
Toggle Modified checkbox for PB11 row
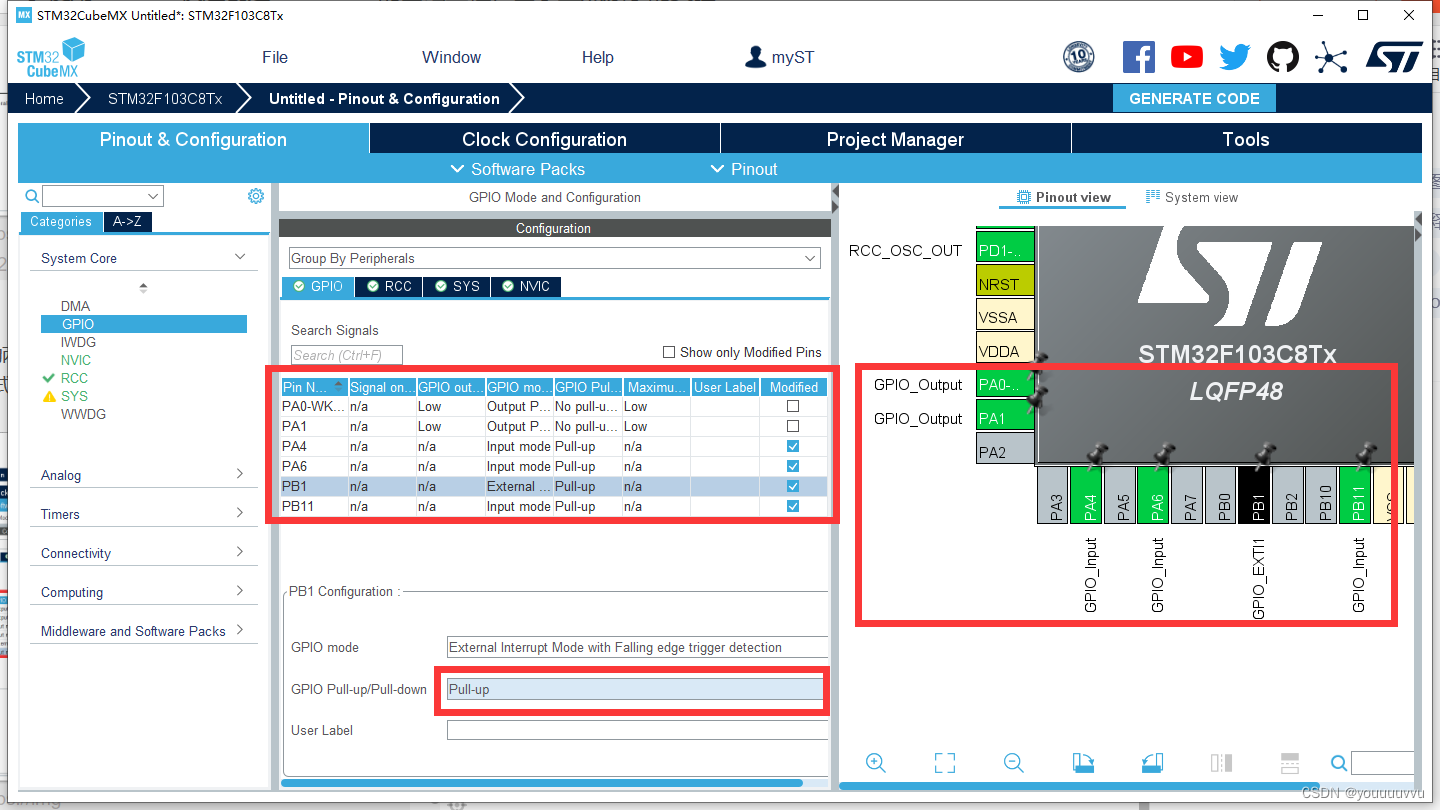click(x=793, y=506)
